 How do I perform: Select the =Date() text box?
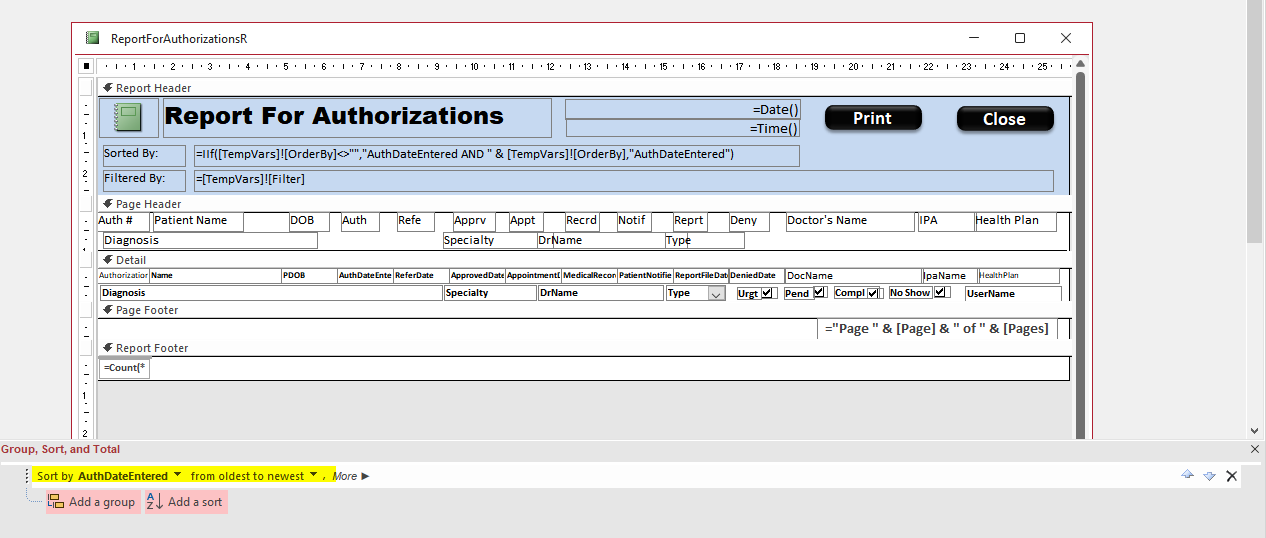click(x=684, y=109)
